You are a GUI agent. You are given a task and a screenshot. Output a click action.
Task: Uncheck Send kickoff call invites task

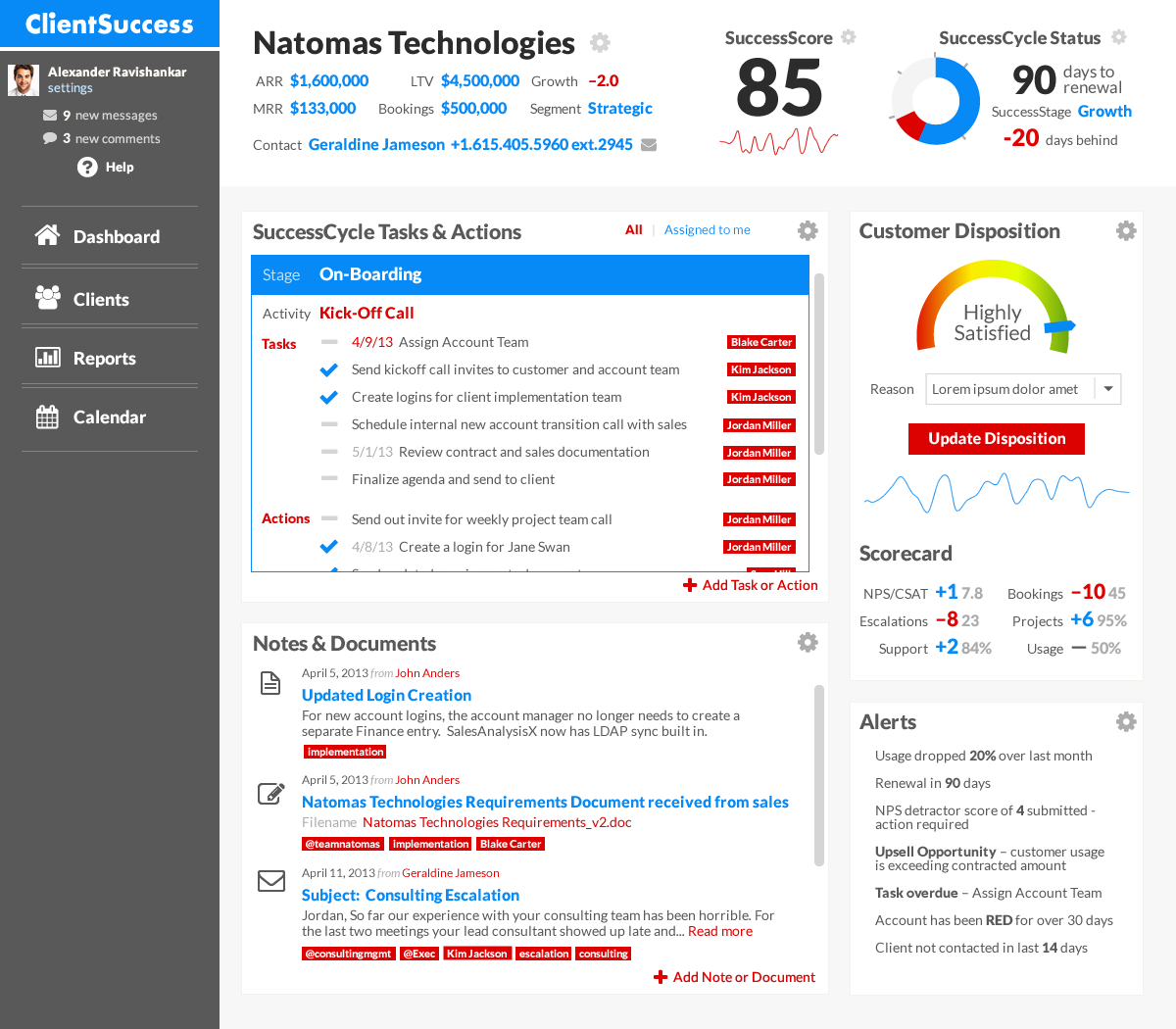(329, 369)
